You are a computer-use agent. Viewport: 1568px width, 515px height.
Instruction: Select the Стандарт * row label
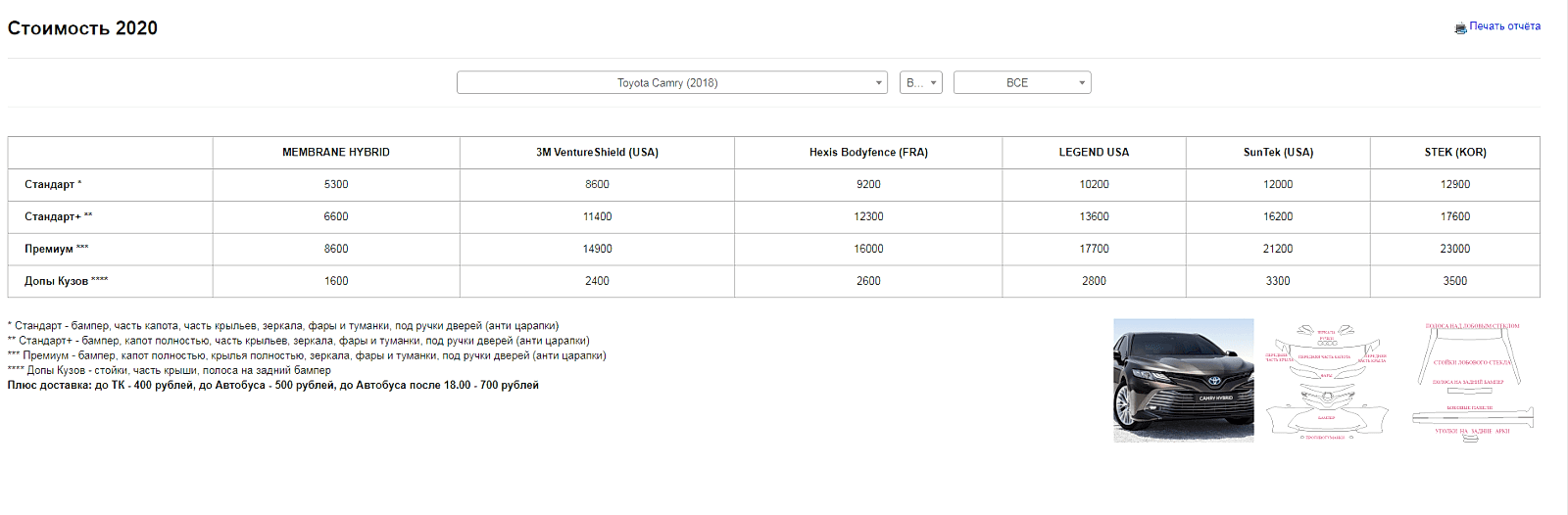[x=53, y=185]
